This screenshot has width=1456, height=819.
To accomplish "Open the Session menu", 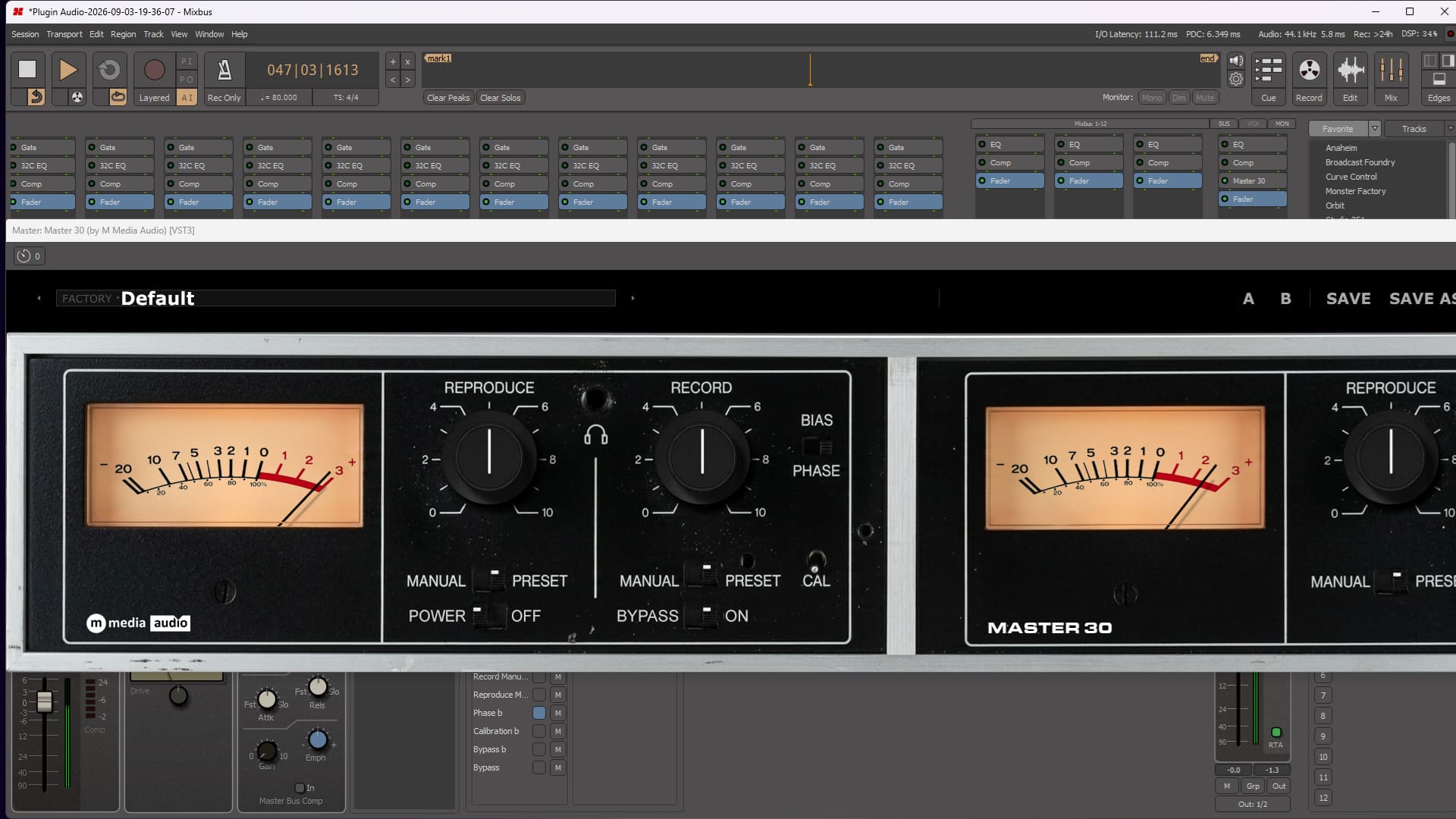I will (x=25, y=34).
